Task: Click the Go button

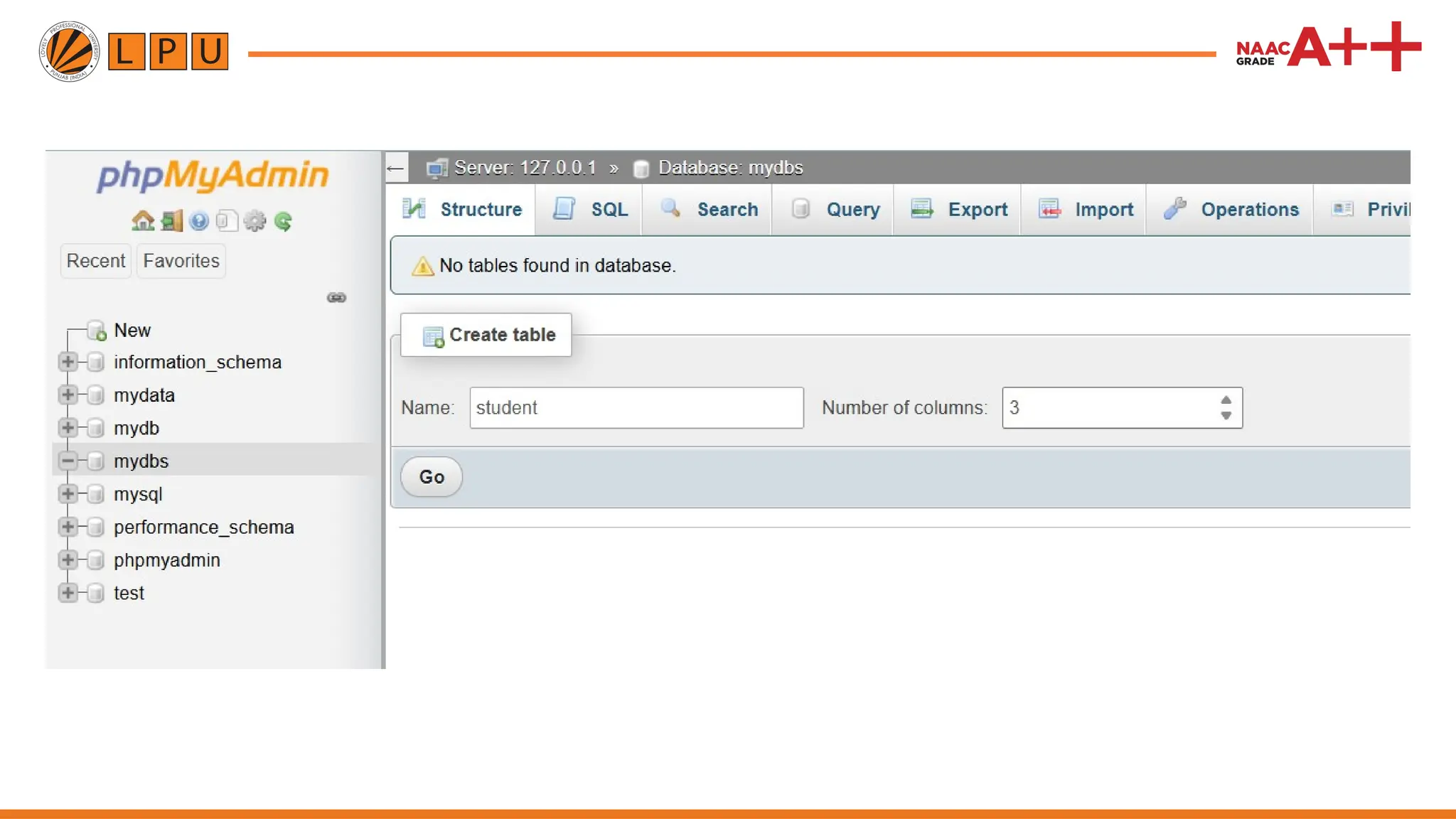Action: [x=432, y=477]
